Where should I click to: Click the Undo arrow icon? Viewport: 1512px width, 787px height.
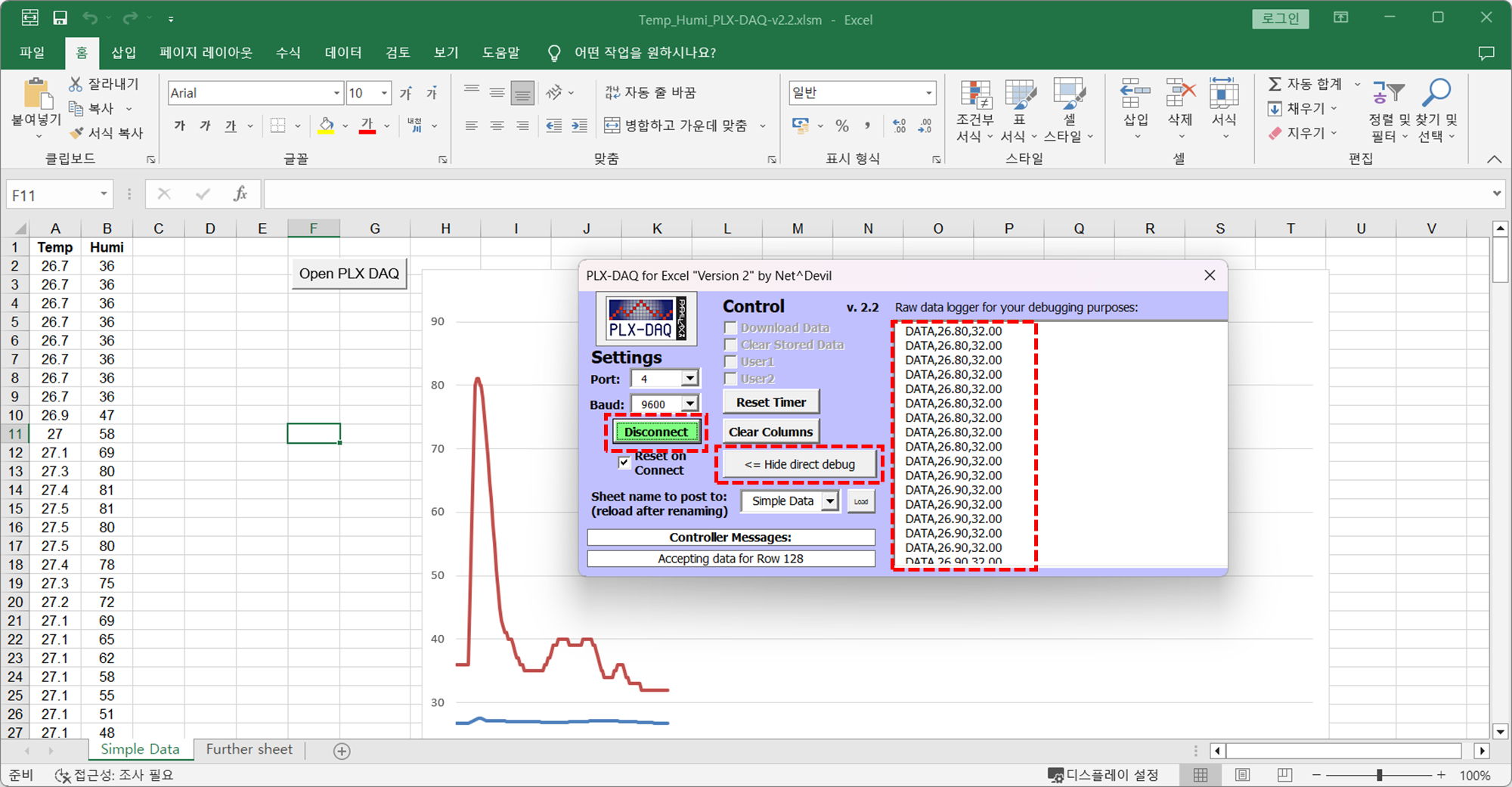pyautogui.click(x=90, y=17)
